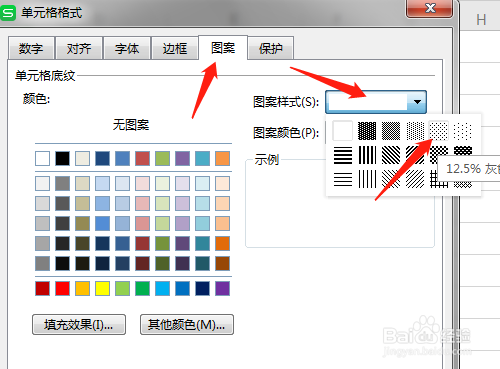This screenshot has width=500, height=369.
Task: Select the thick checkerboard crosshatch pattern
Action: coord(439,155)
